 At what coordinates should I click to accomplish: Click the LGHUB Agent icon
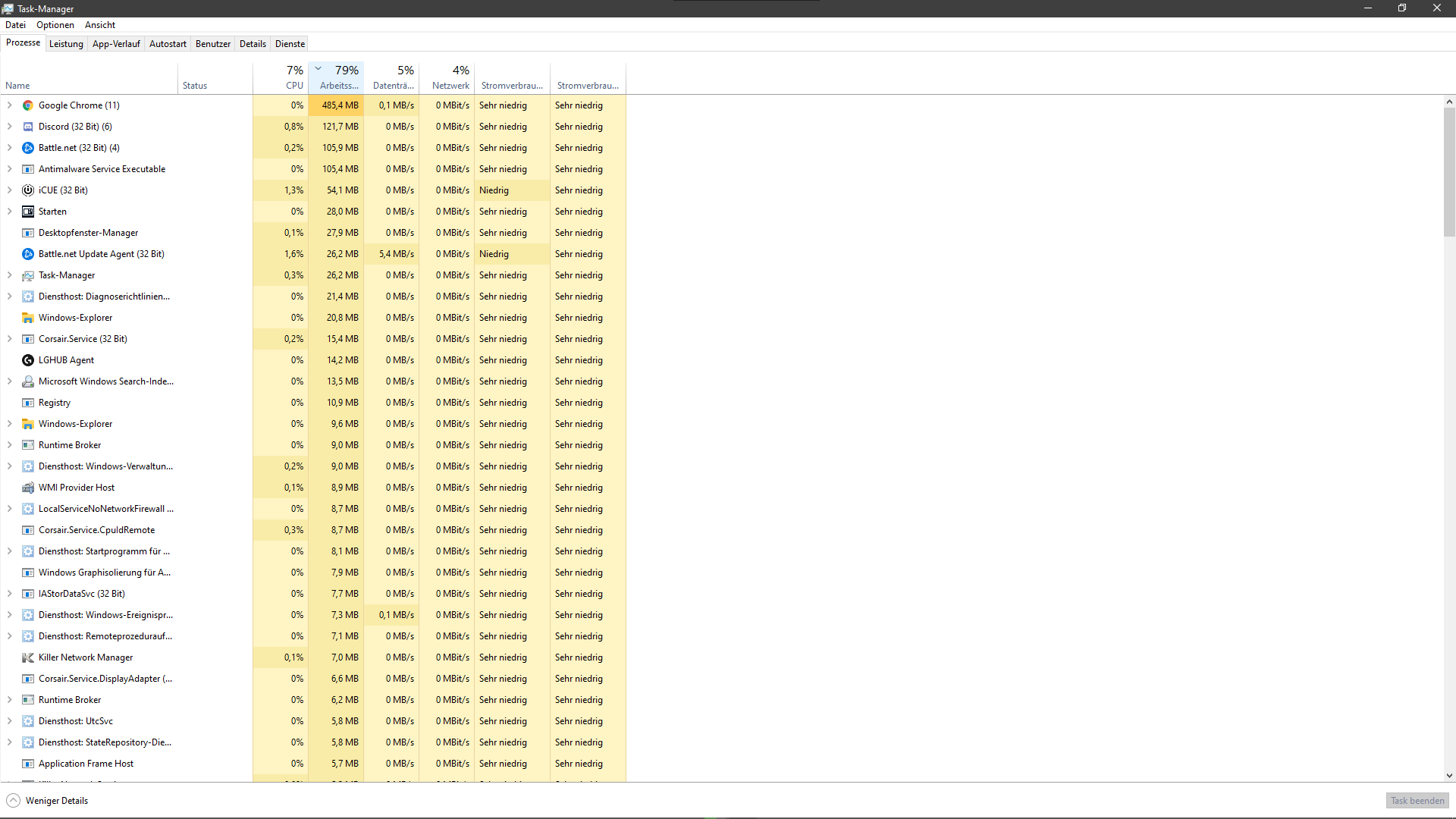(28, 360)
